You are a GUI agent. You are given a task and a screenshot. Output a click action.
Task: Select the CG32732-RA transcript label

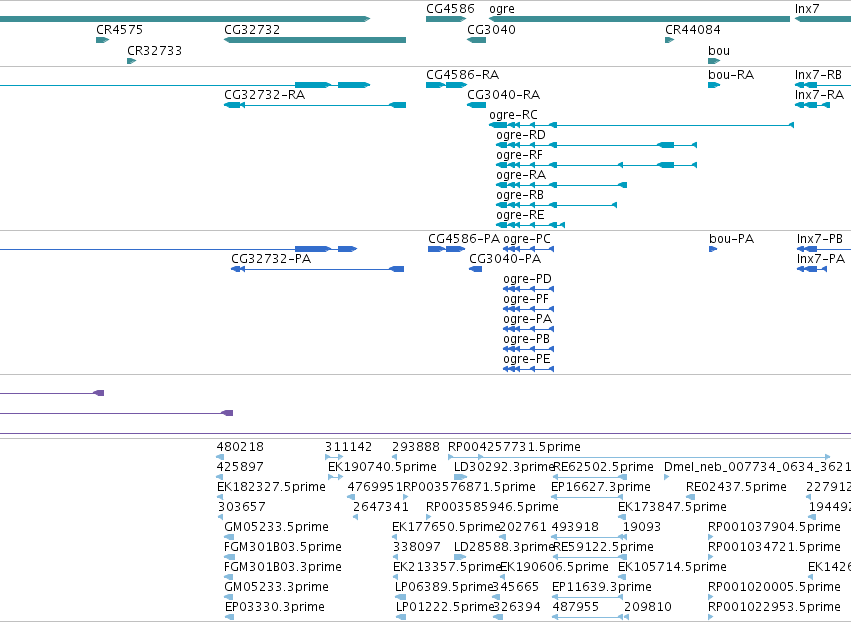tap(264, 94)
